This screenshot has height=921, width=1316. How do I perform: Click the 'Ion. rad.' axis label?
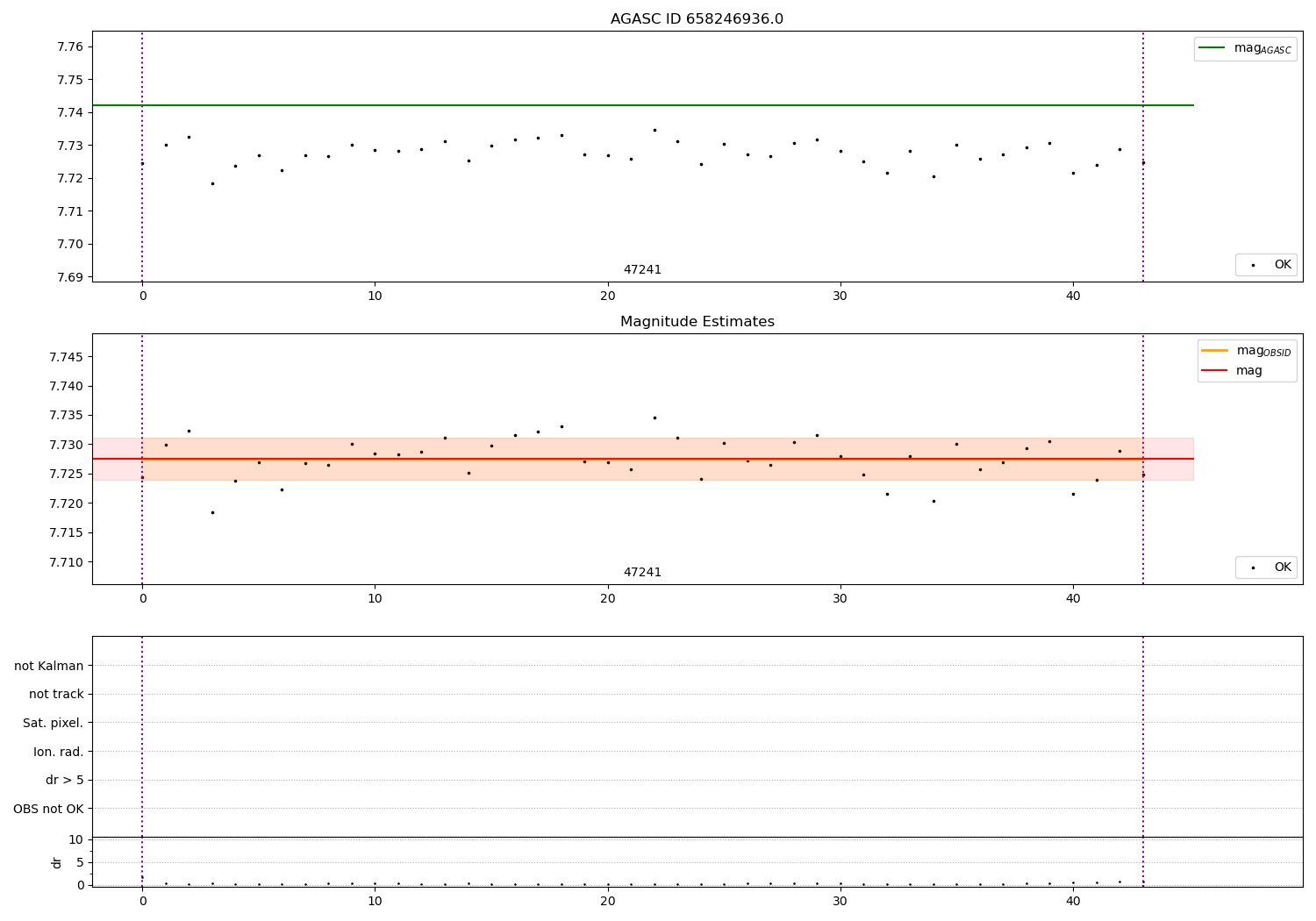point(59,752)
